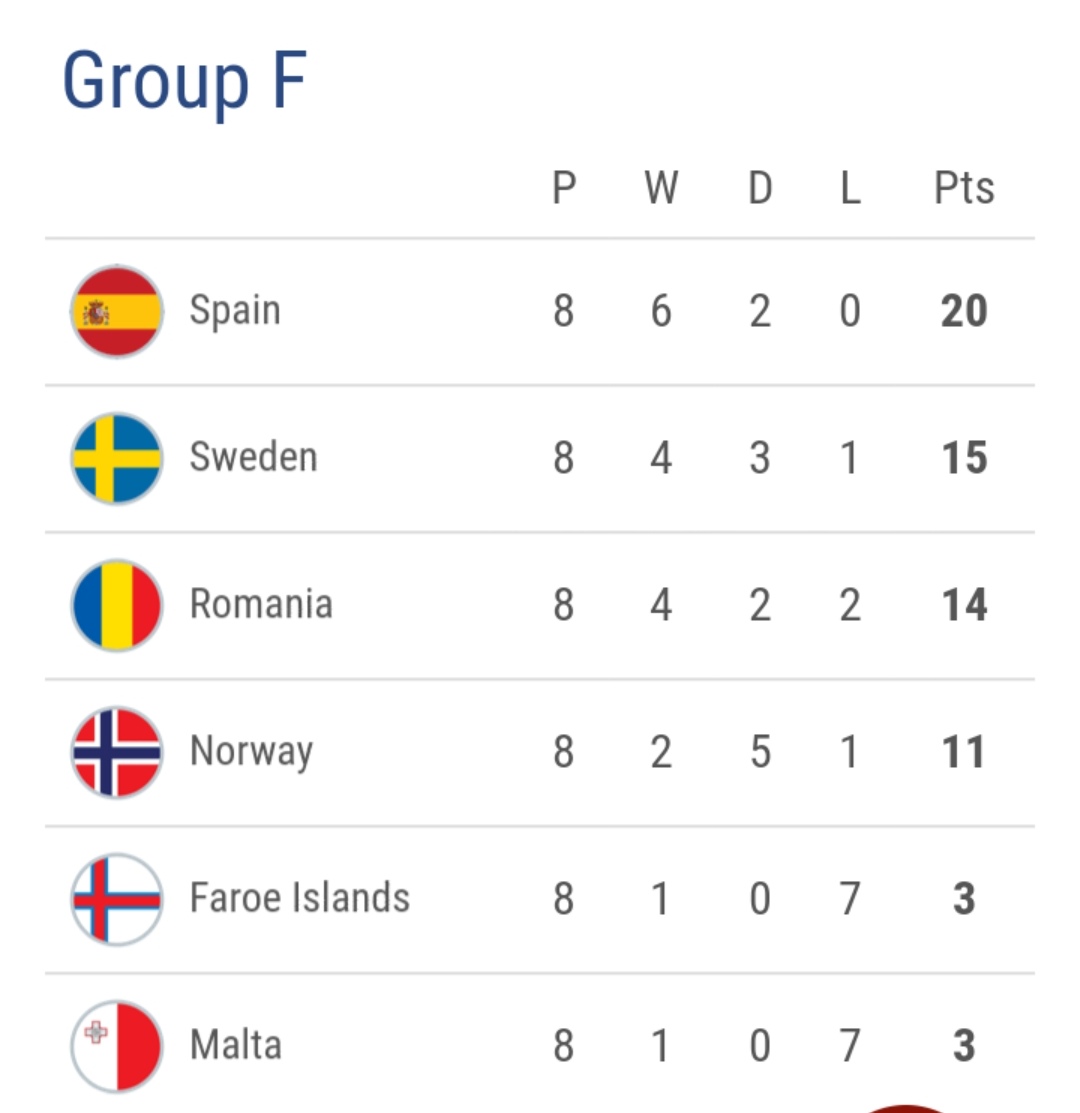
Task: Select the Faroe Islands flag icon
Action: tap(117, 899)
